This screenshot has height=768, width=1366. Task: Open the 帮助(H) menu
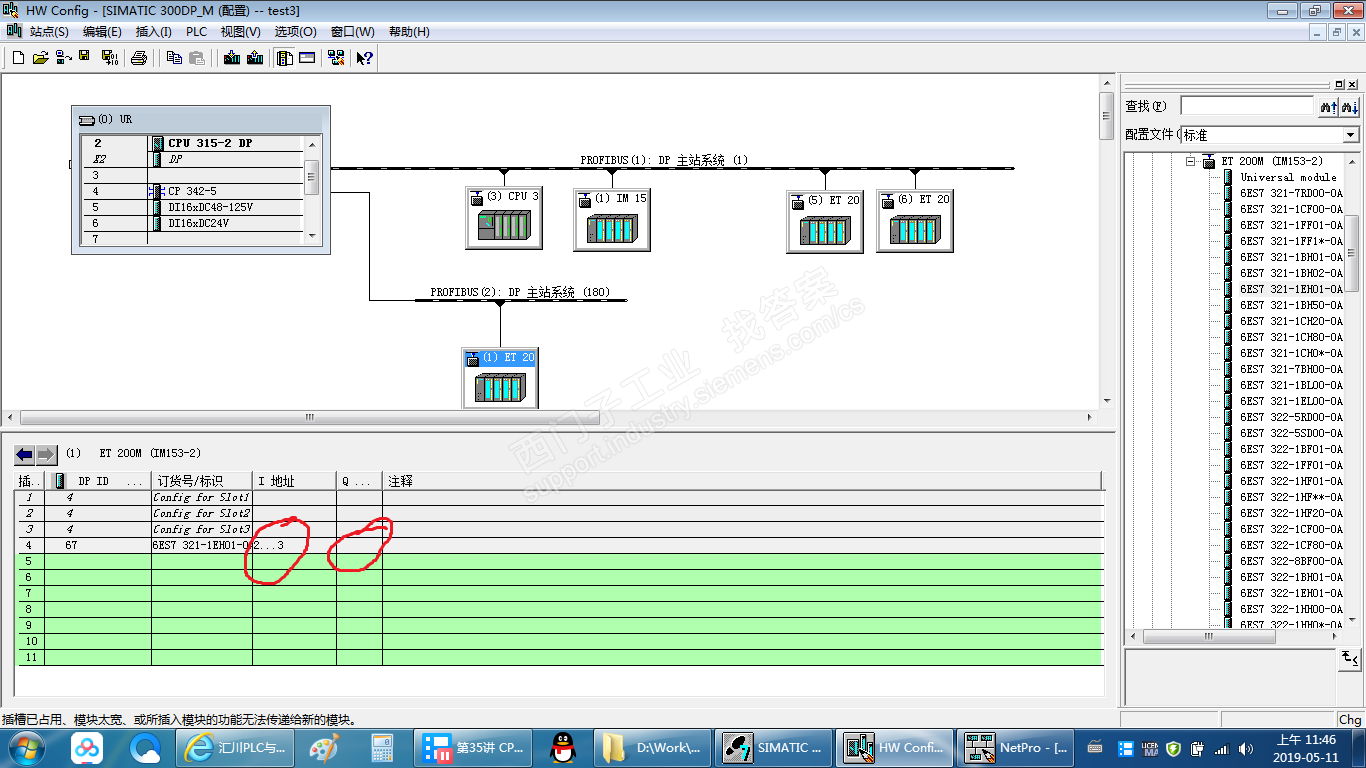click(409, 32)
